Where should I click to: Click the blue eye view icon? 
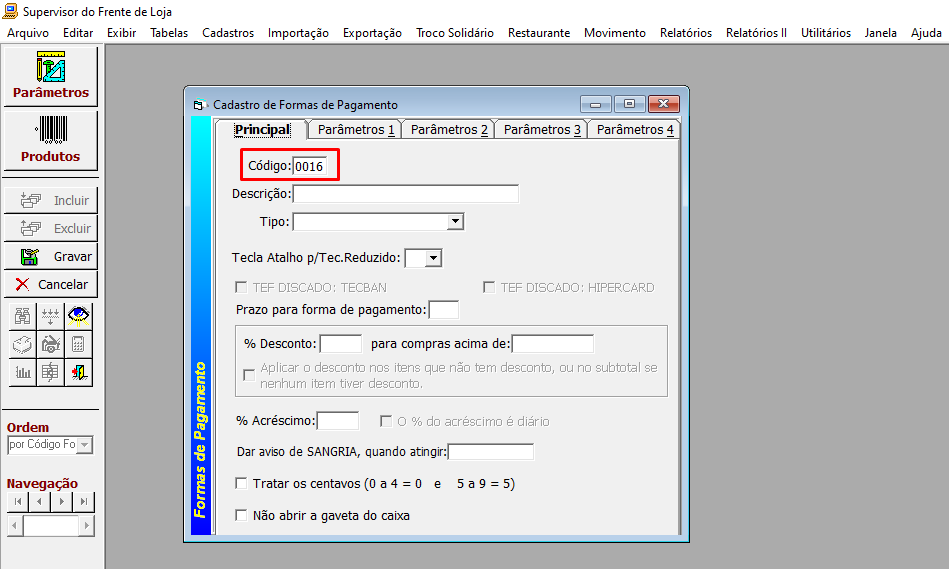pos(79,316)
